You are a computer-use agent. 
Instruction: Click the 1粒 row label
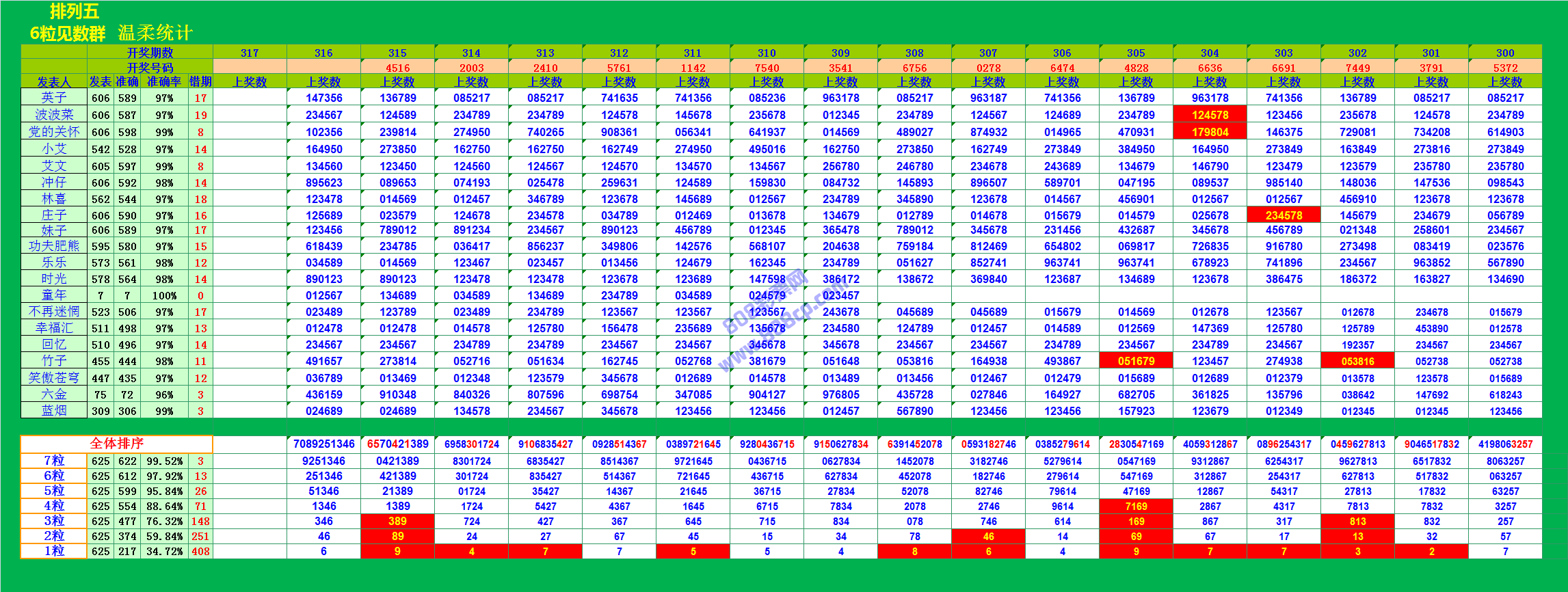pos(53,551)
